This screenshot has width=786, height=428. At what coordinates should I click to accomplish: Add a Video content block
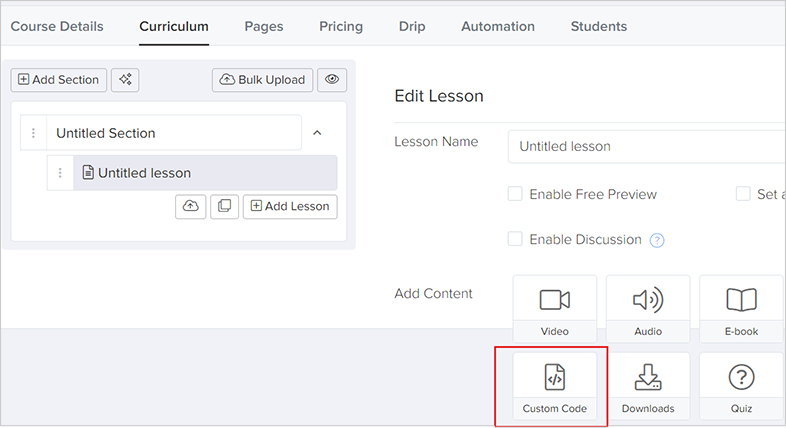554,309
